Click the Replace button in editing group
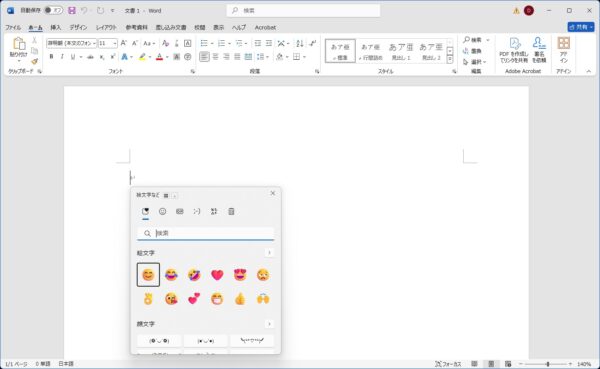Image resolution: width=600 pixels, height=369 pixels. coord(473,51)
